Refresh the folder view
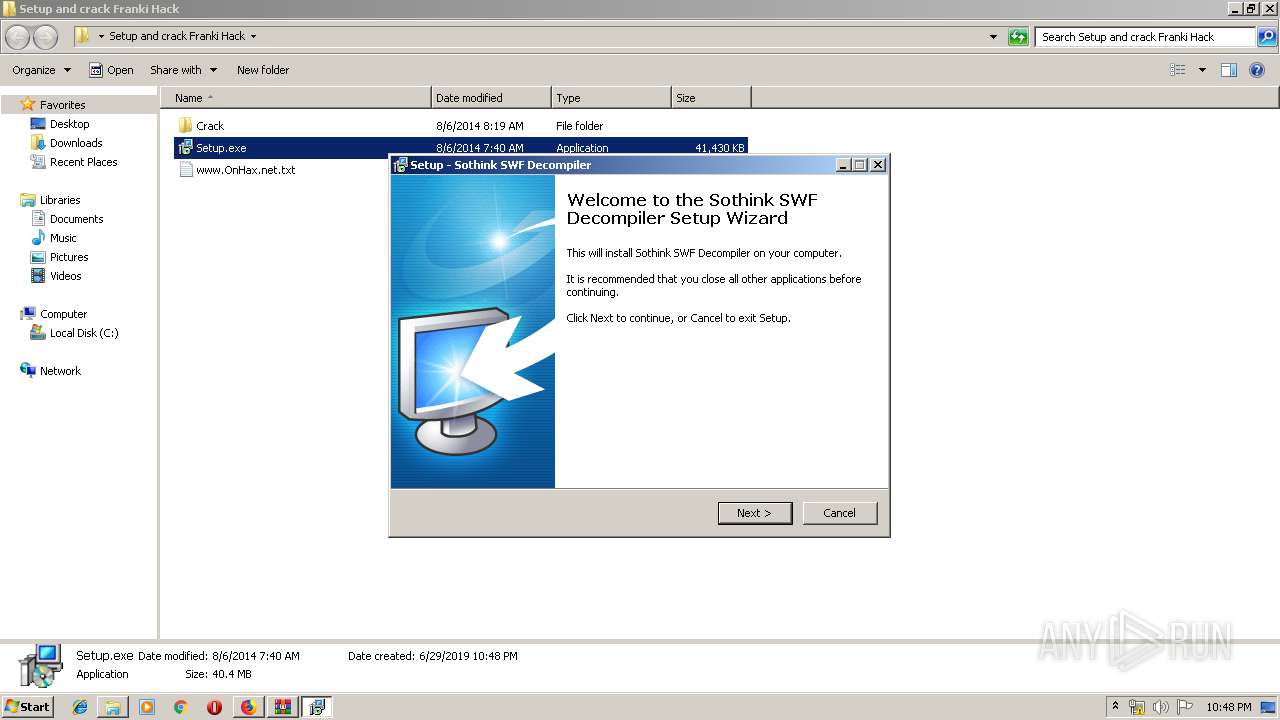1280x720 pixels. [1018, 37]
